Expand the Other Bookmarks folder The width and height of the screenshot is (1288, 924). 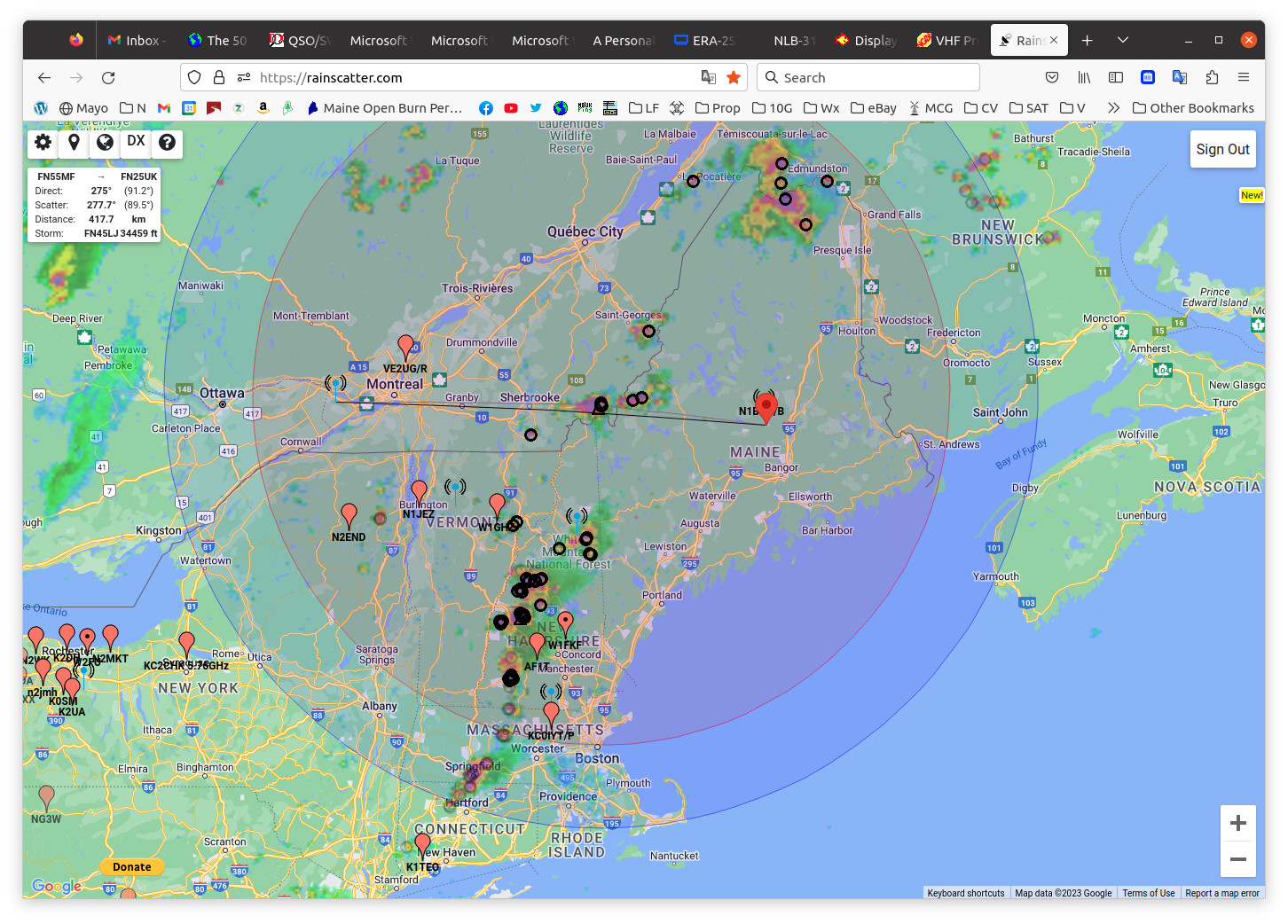click(x=1193, y=108)
